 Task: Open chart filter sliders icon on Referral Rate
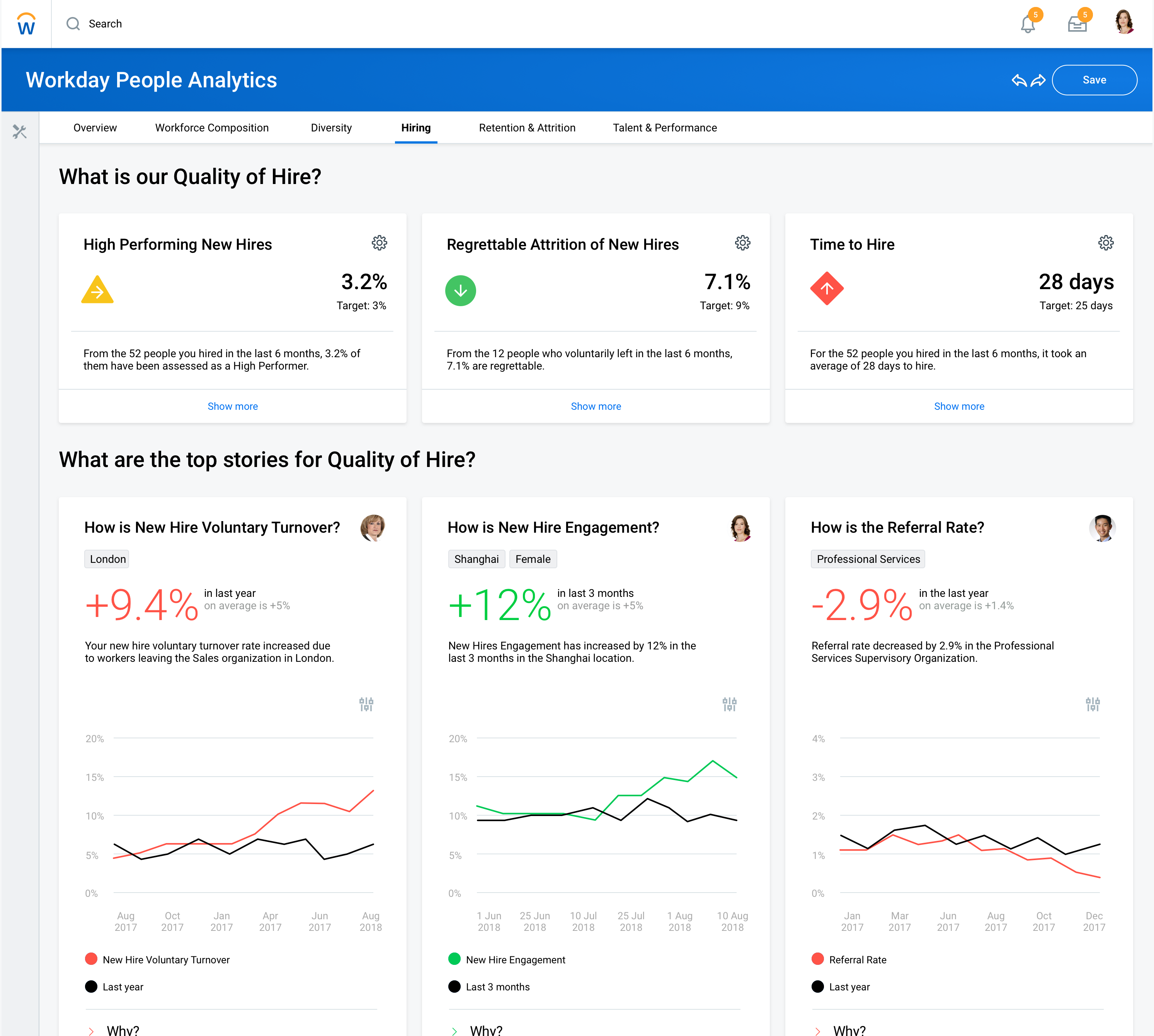(x=1093, y=704)
